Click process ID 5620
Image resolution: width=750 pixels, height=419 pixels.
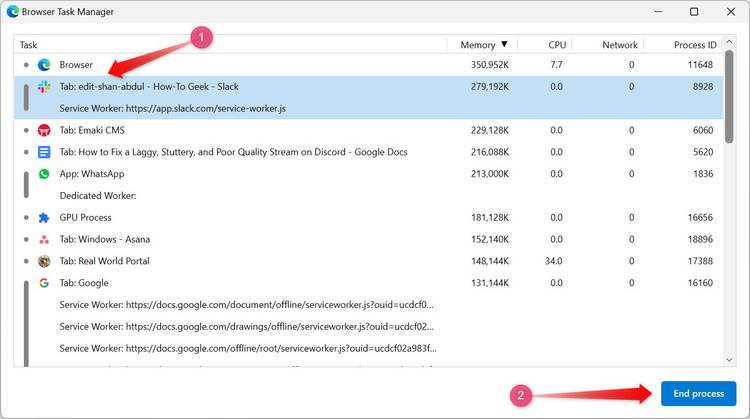703,152
